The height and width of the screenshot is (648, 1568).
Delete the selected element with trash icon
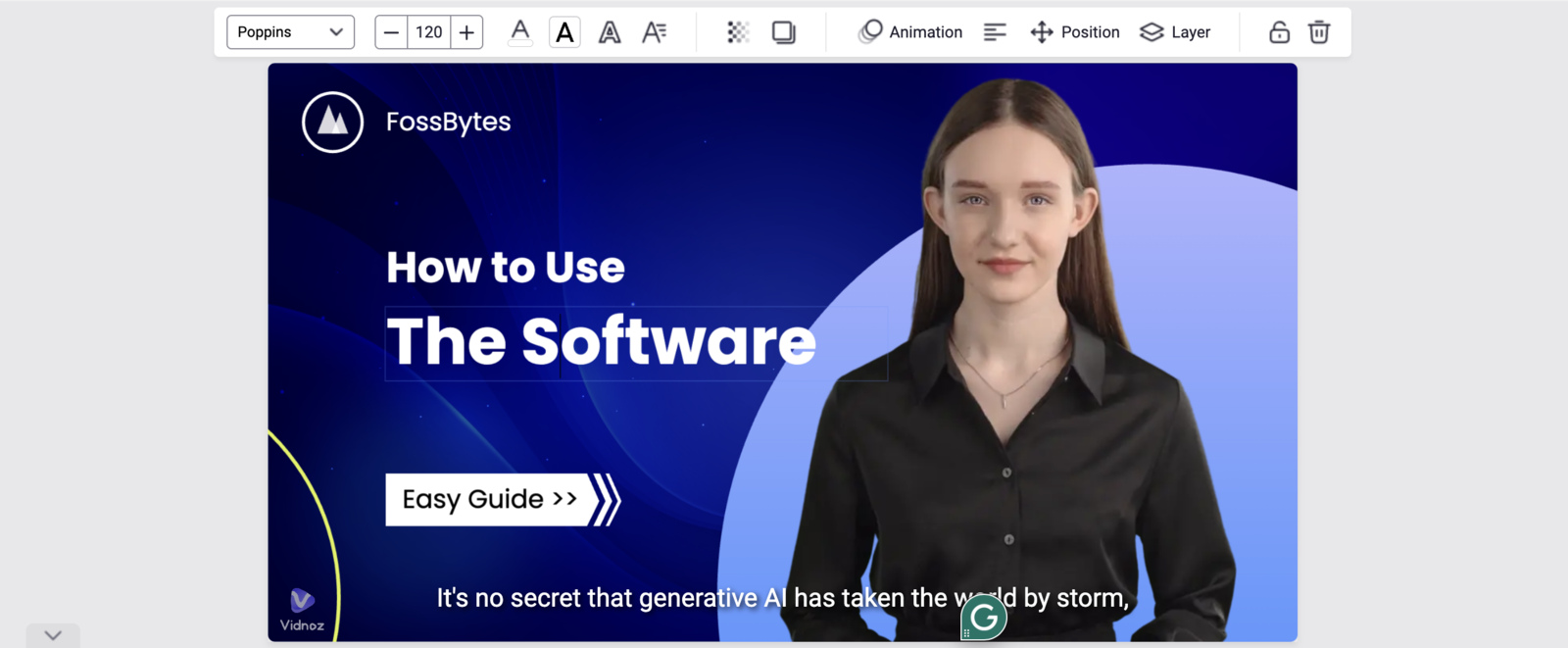(1319, 32)
